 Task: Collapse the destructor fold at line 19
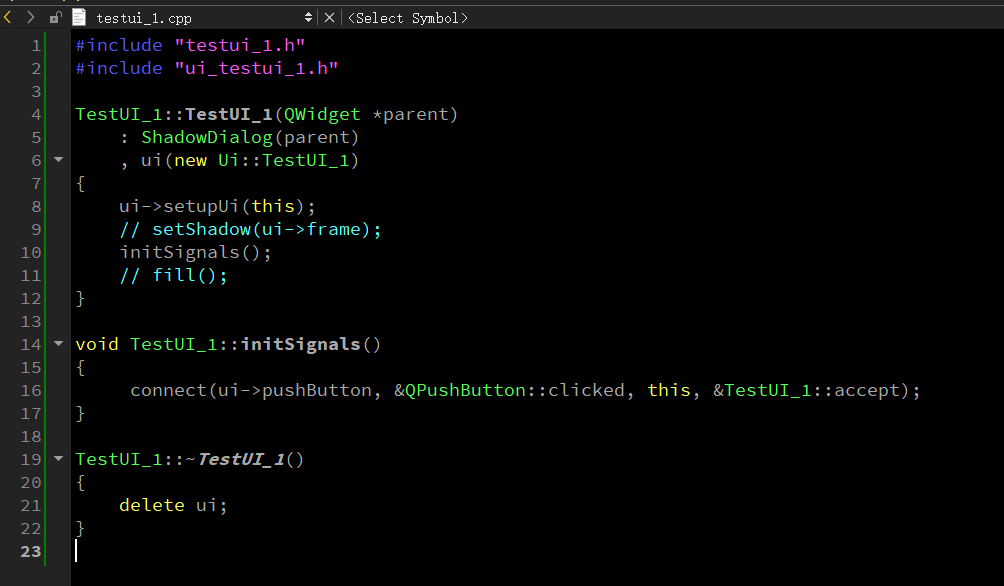coord(58,459)
